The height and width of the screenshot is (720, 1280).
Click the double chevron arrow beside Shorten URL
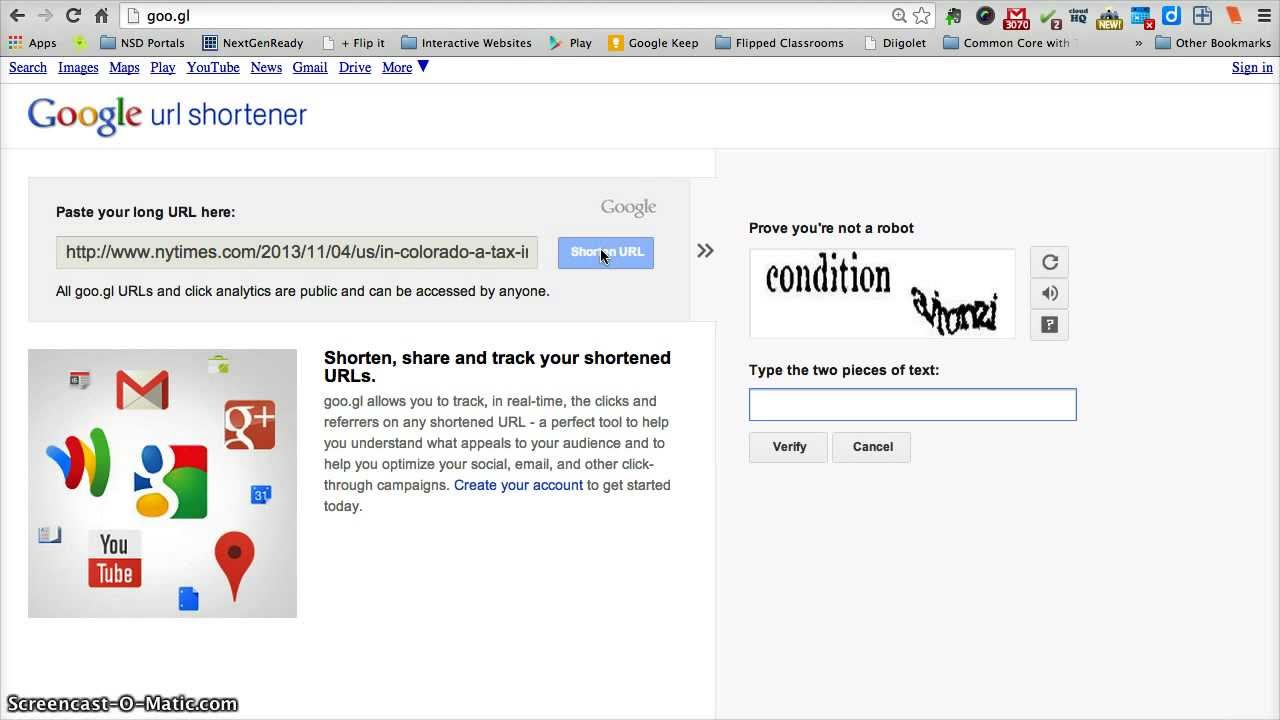pos(705,251)
